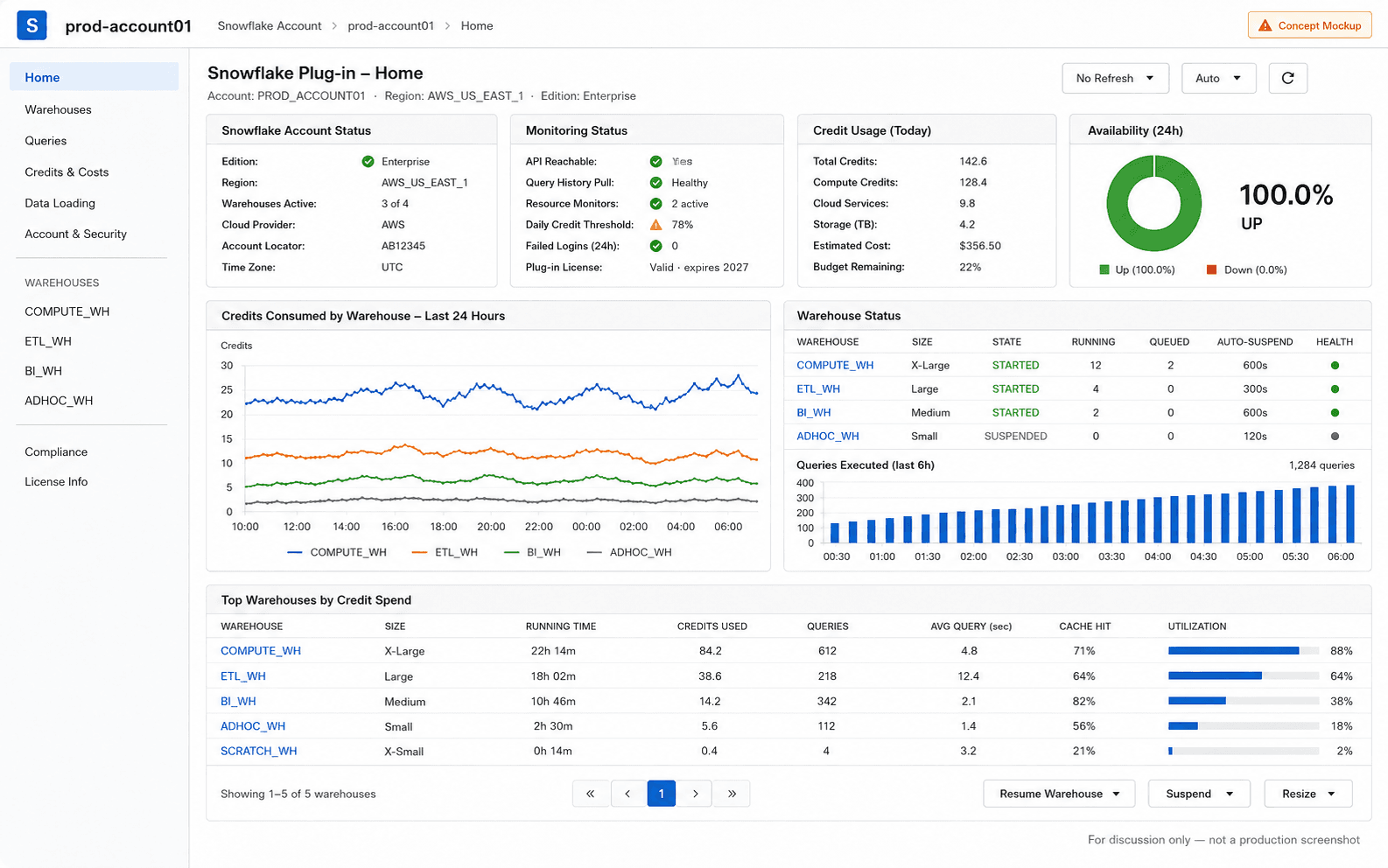The height and width of the screenshot is (868, 1388).
Task: Click the blue S application logo
Action: point(32,25)
